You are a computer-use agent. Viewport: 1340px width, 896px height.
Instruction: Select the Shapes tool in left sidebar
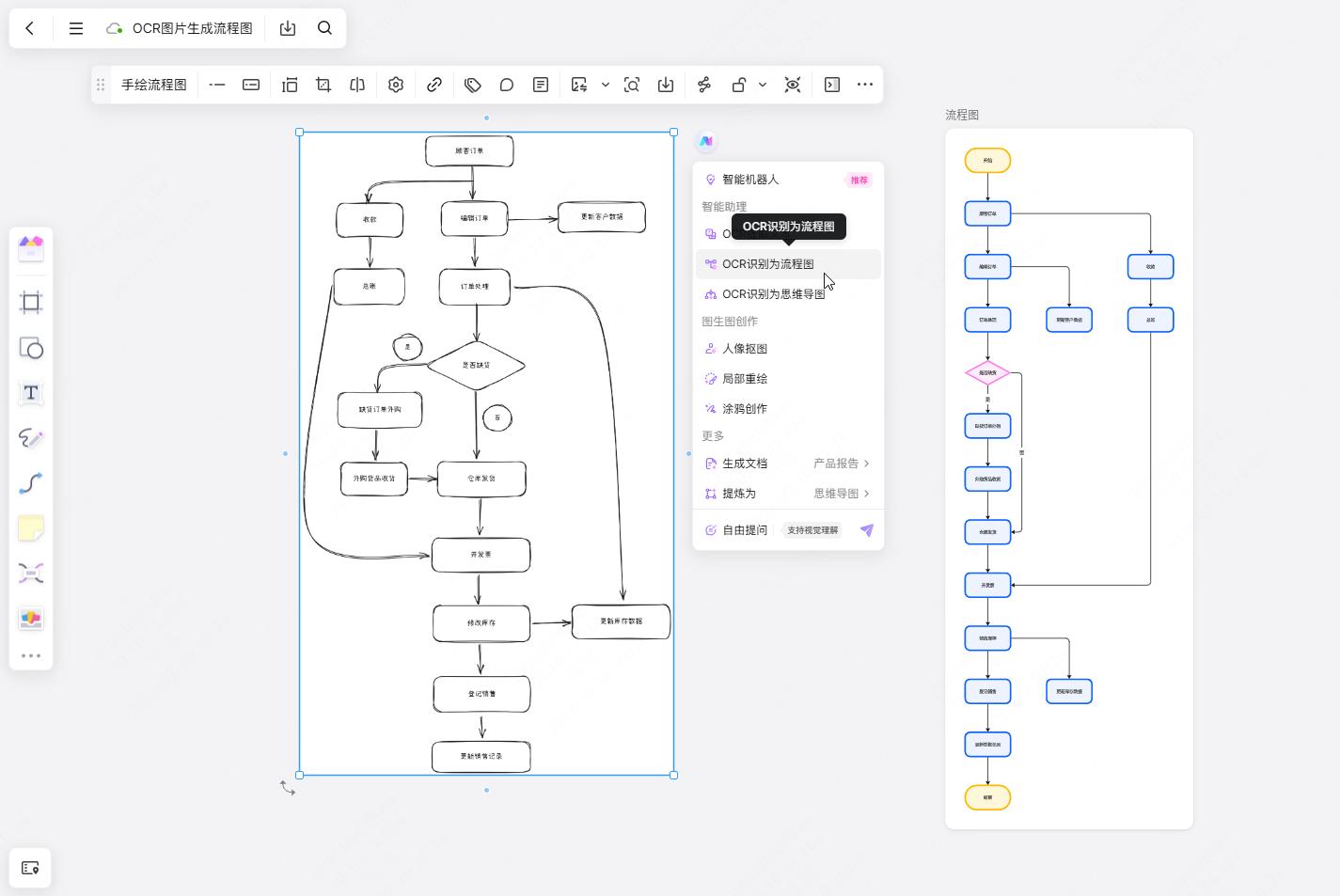coord(31,349)
